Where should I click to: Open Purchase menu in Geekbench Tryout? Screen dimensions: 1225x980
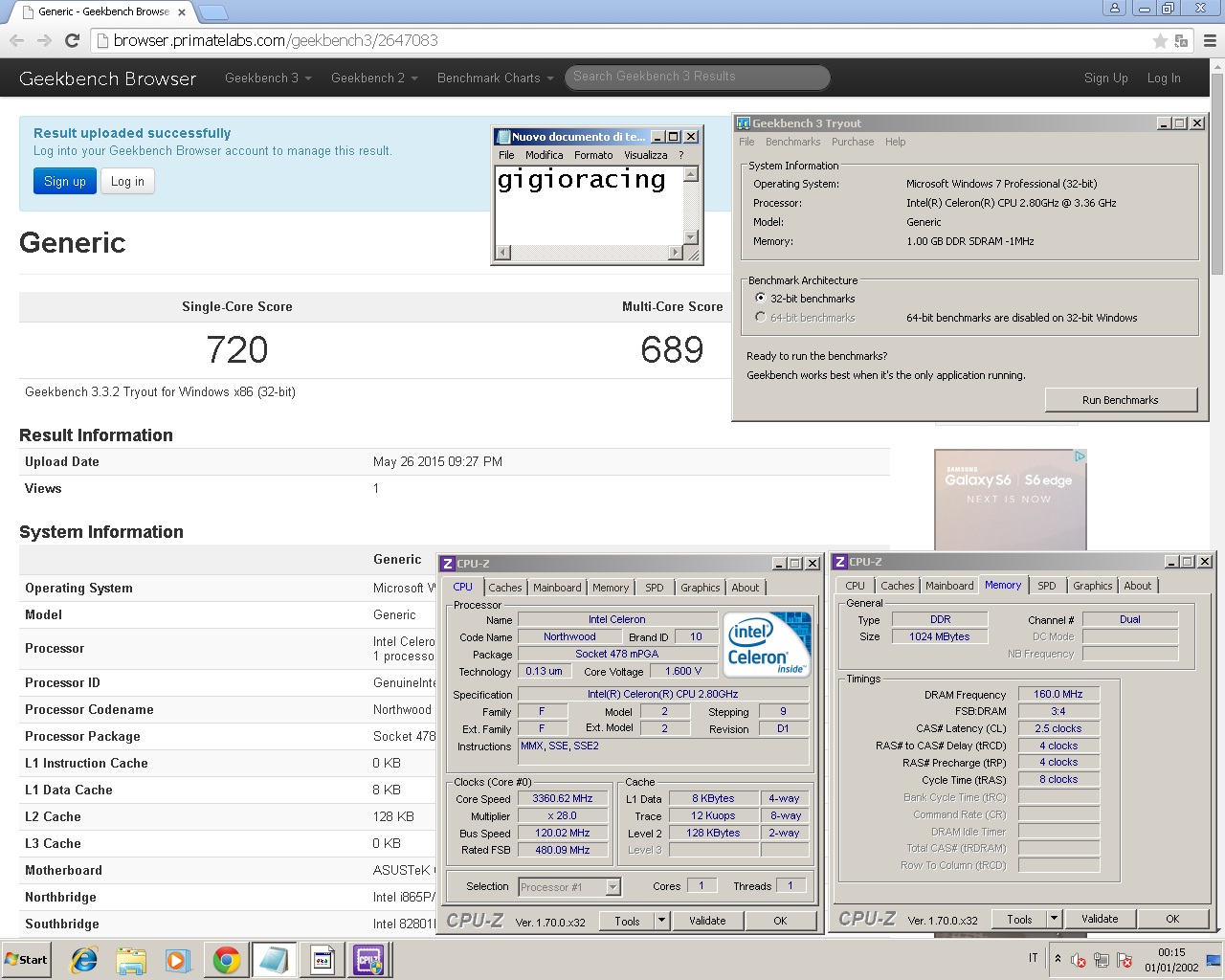click(x=853, y=142)
